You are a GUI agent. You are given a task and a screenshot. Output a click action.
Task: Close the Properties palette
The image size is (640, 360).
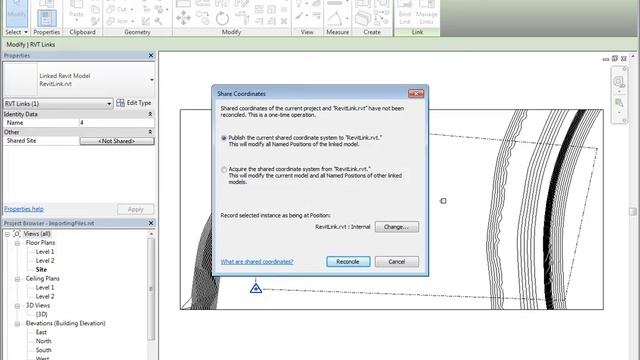tap(151, 55)
